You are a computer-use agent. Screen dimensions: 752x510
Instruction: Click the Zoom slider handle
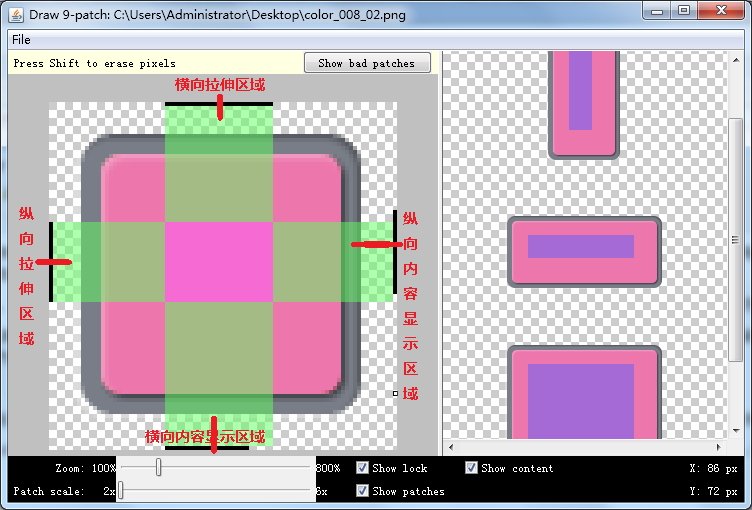pos(159,468)
